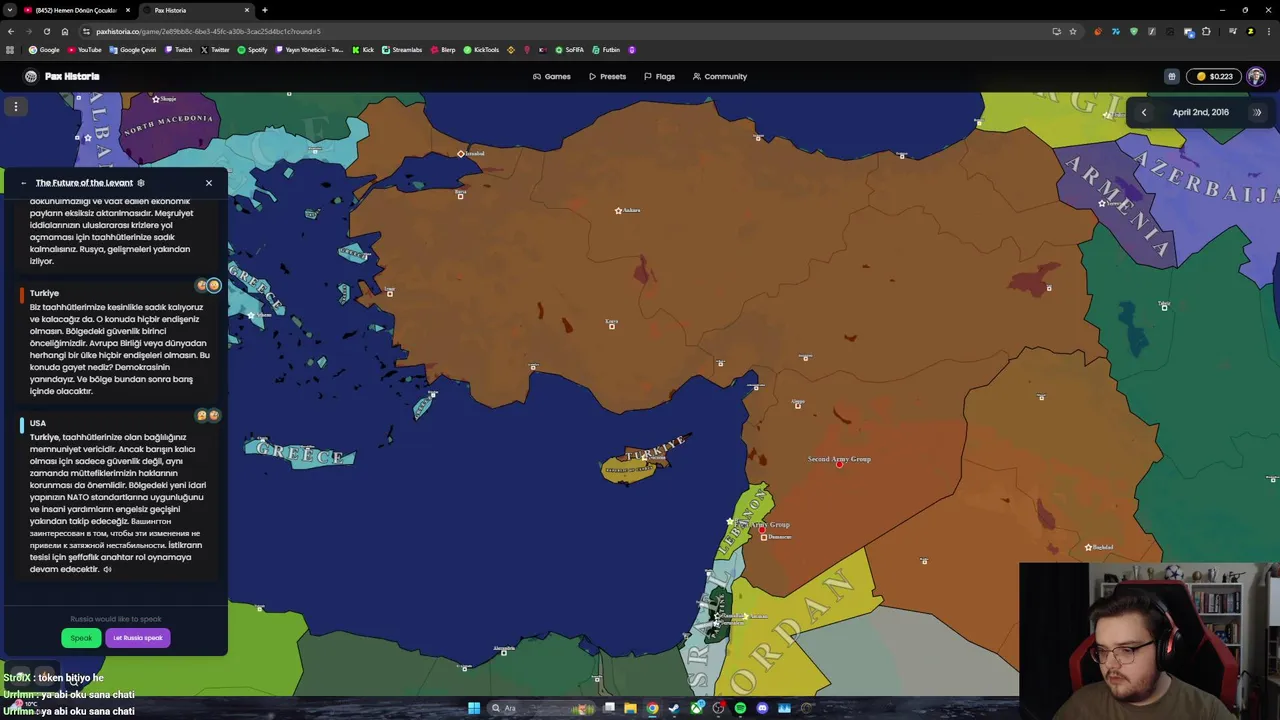The width and height of the screenshot is (1280, 720).
Task: Open the YouTube bookmark
Action: [84, 49]
